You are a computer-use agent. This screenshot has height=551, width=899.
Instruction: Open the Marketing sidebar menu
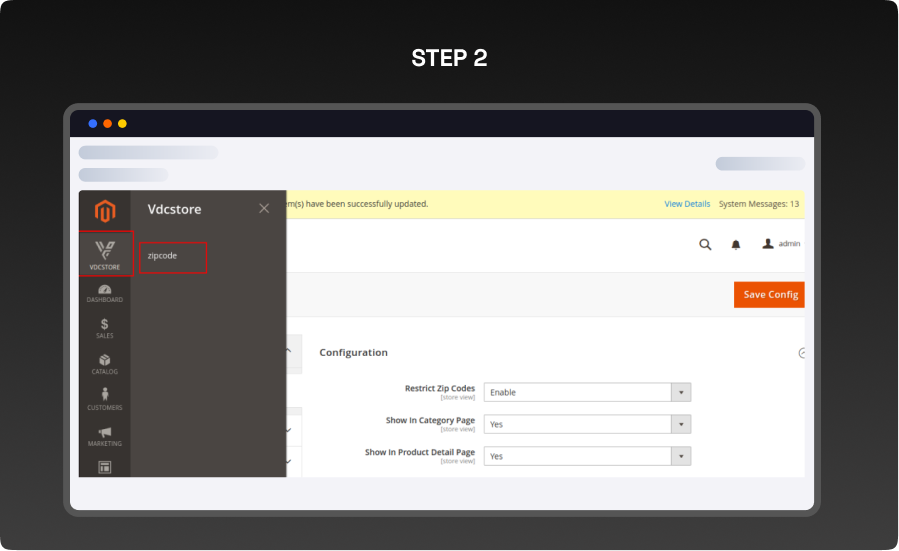pos(105,436)
